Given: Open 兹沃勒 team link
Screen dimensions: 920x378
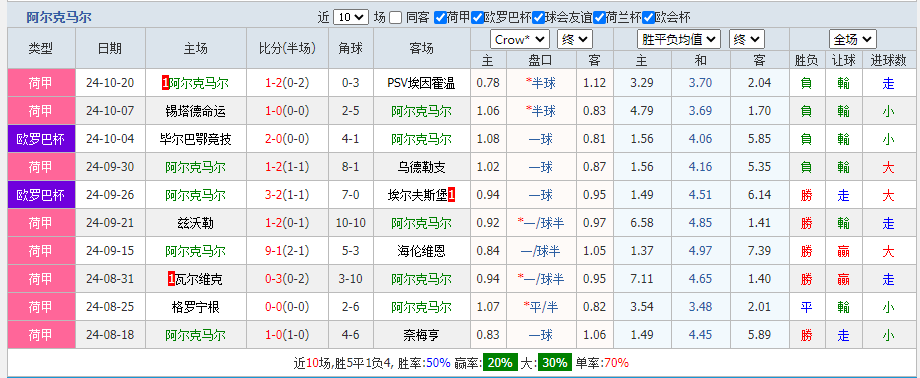Looking at the screenshot, I should (196, 223).
